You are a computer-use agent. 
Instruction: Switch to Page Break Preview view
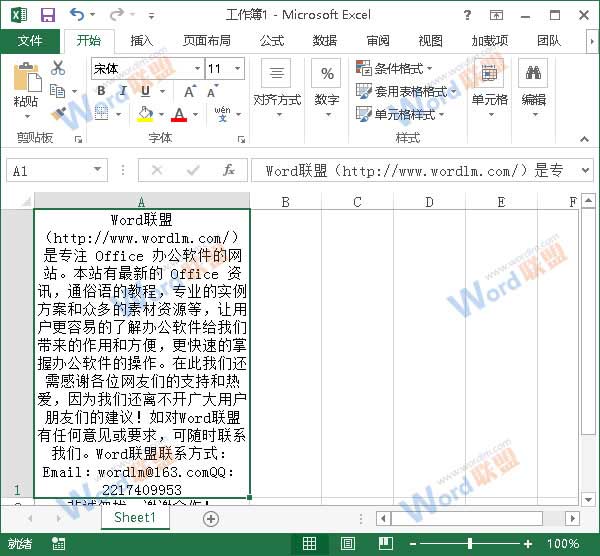pyautogui.click(x=386, y=543)
